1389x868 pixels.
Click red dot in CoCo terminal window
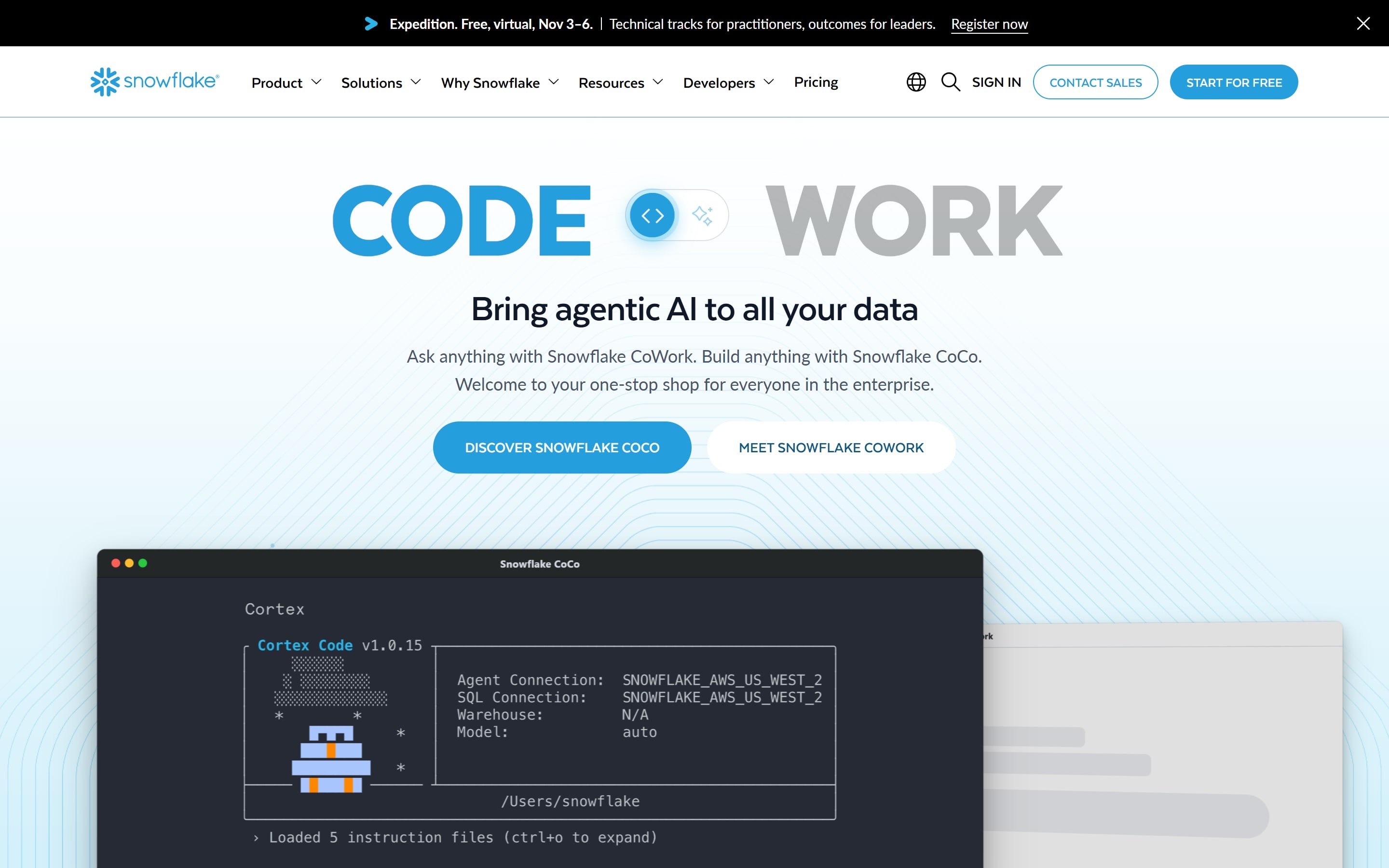pyautogui.click(x=115, y=563)
